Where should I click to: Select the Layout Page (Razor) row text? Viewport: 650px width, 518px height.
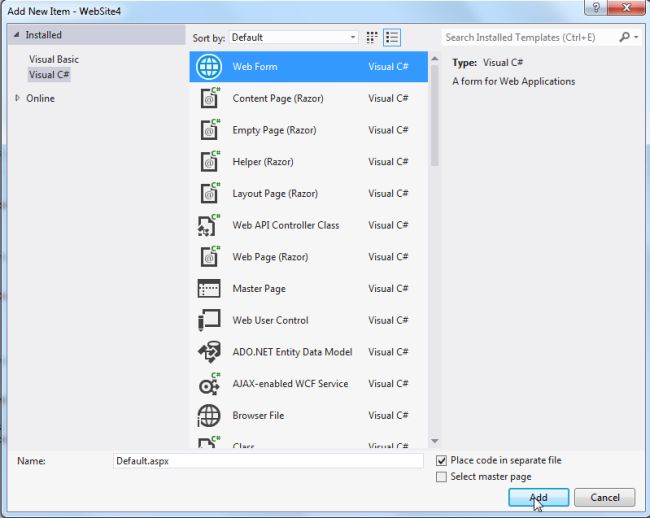tap(275, 194)
